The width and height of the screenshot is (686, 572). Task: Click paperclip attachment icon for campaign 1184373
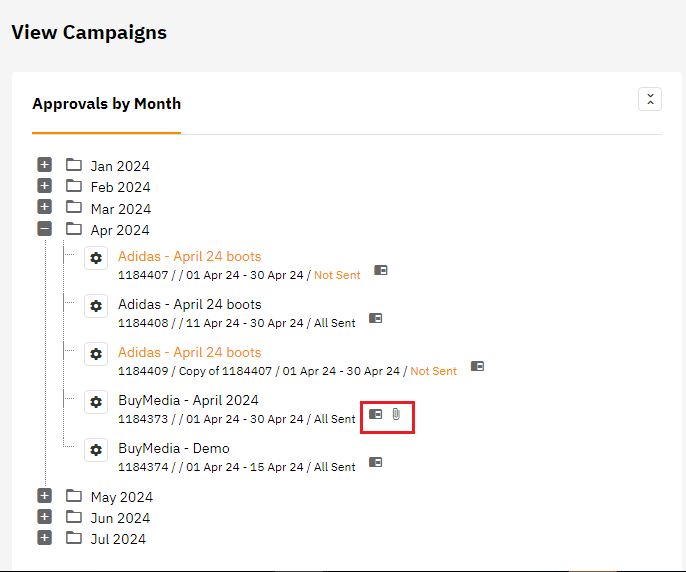[x=396, y=414]
